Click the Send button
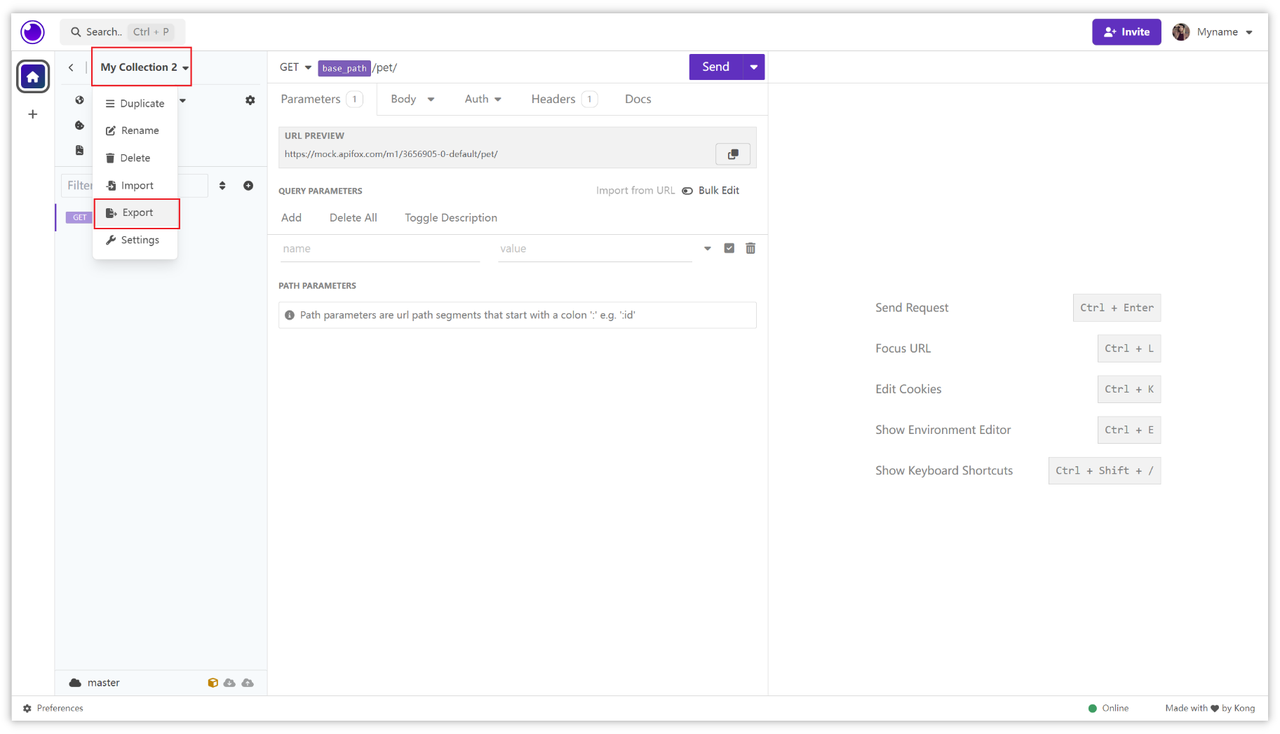The height and width of the screenshot is (734, 1280). coord(716,67)
